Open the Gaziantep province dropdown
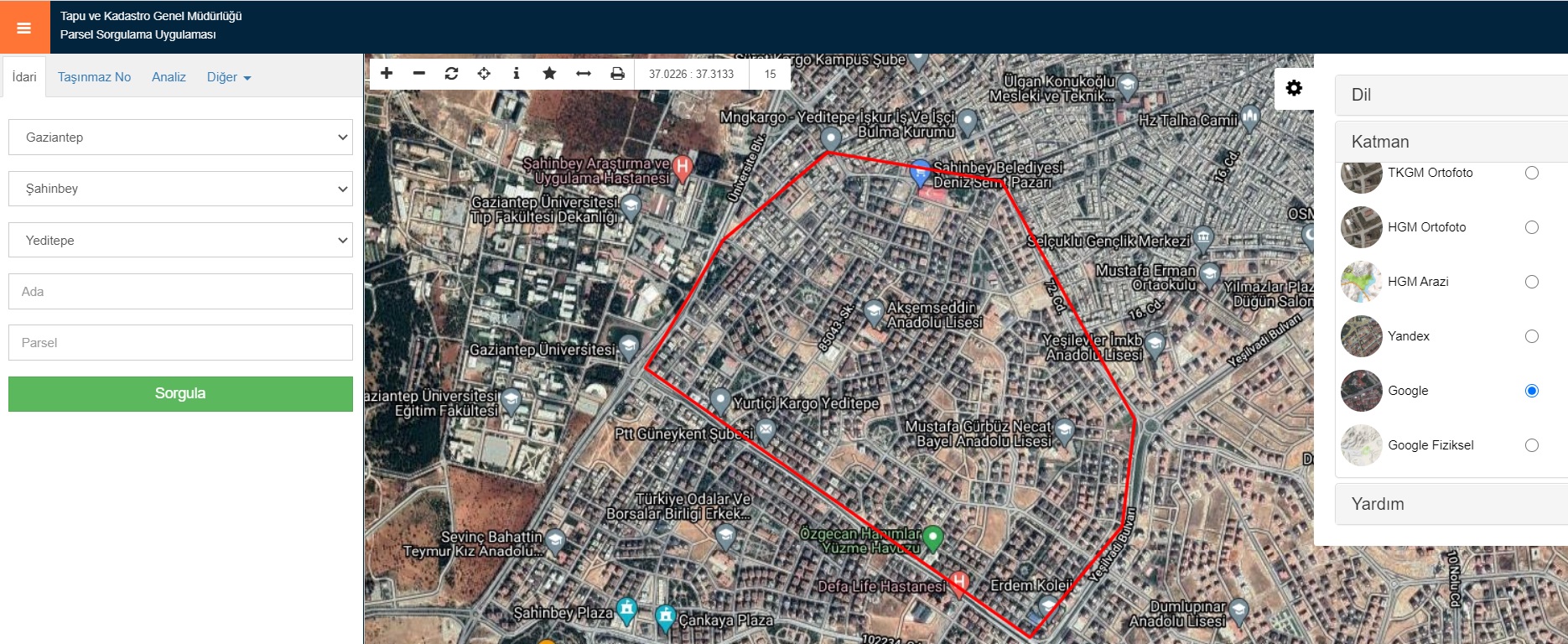The height and width of the screenshot is (644, 1568). click(180, 138)
